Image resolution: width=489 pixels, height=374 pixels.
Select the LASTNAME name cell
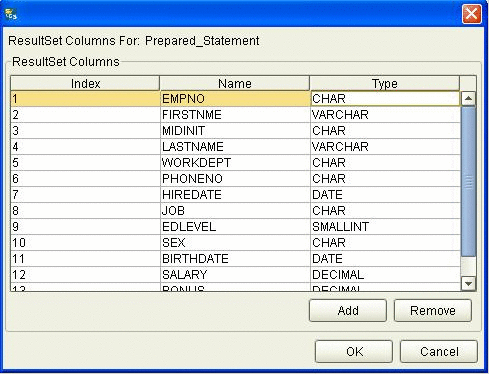[x=235, y=147]
